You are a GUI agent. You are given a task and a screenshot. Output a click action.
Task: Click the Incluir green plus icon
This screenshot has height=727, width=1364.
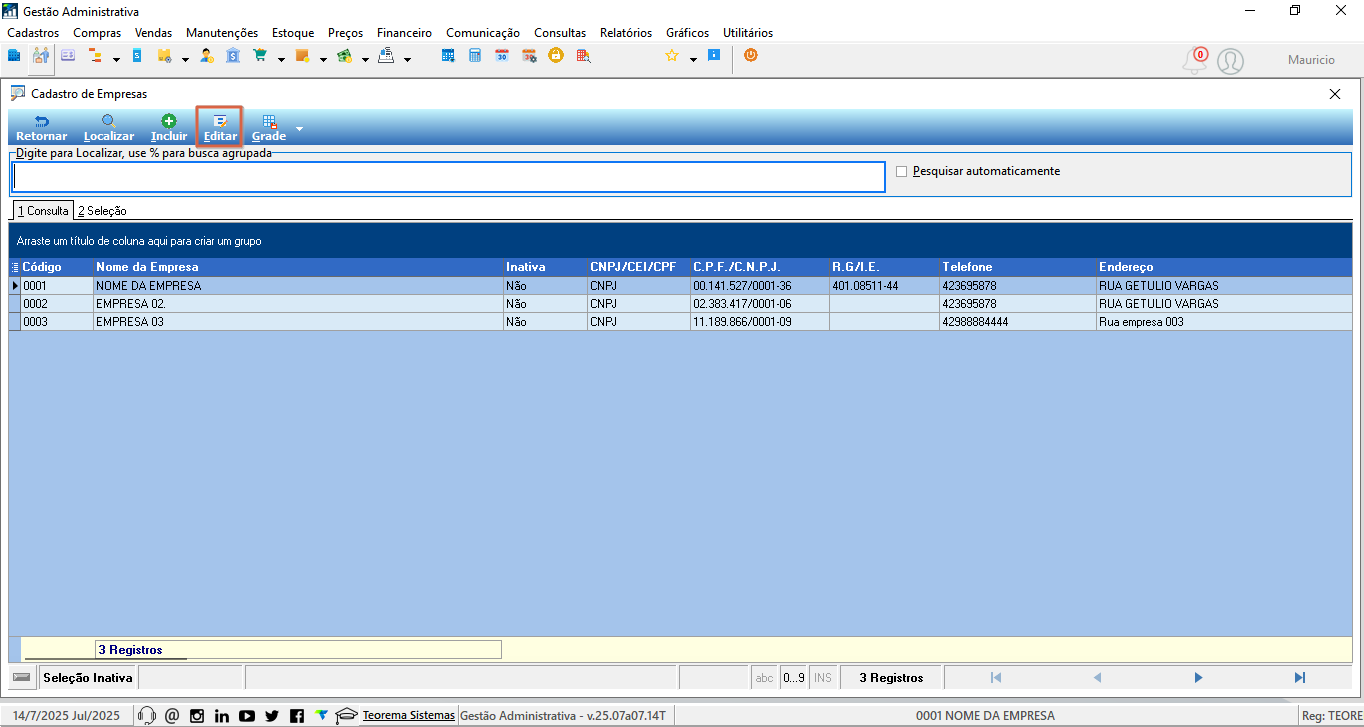pyautogui.click(x=169, y=121)
